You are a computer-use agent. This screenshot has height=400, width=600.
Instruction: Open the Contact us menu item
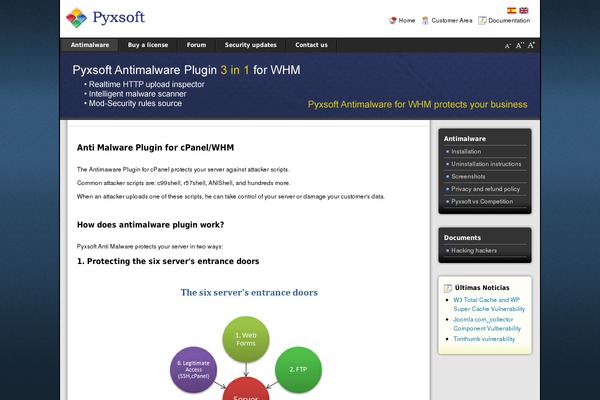coord(311,45)
